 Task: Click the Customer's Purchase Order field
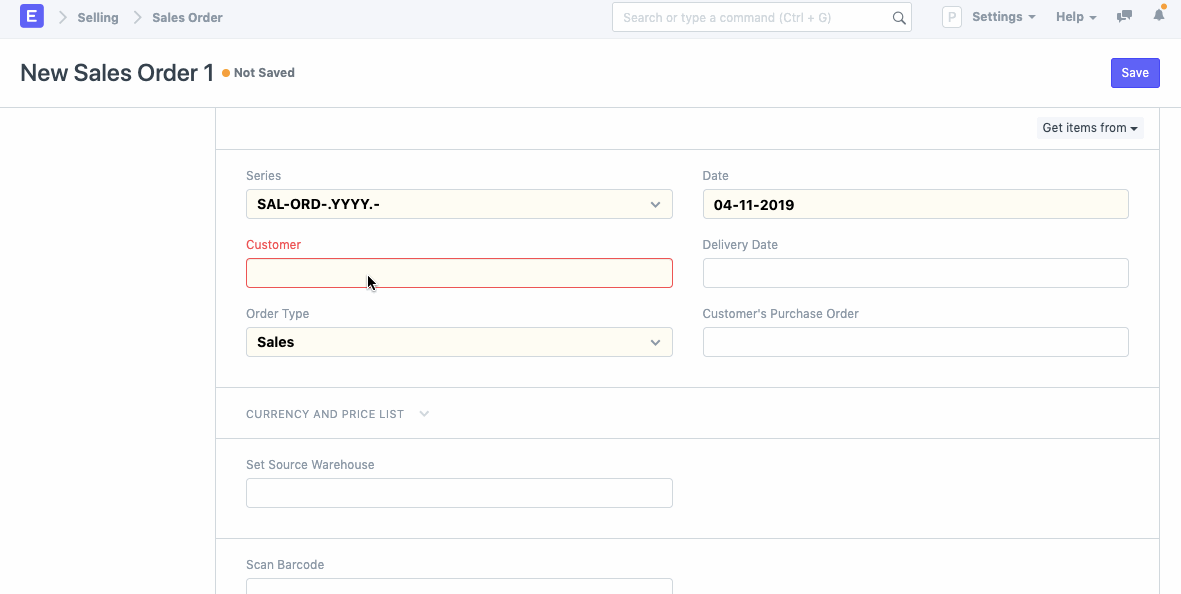[915, 342]
